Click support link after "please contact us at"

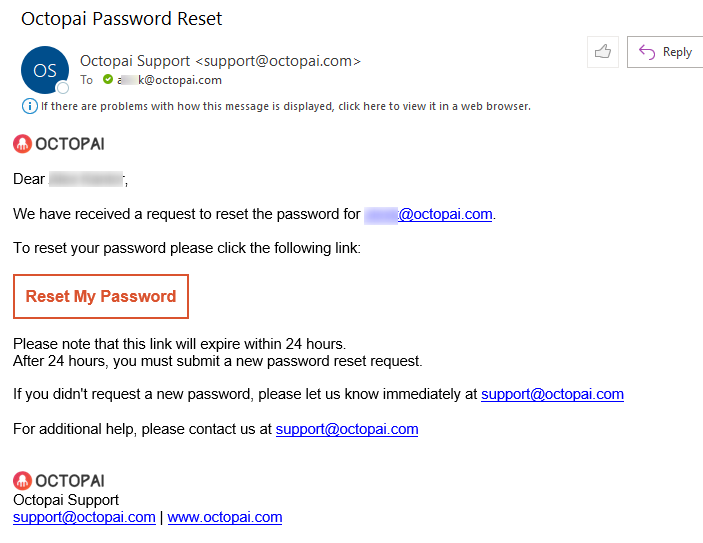pyautogui.click(x=347, y=429)
